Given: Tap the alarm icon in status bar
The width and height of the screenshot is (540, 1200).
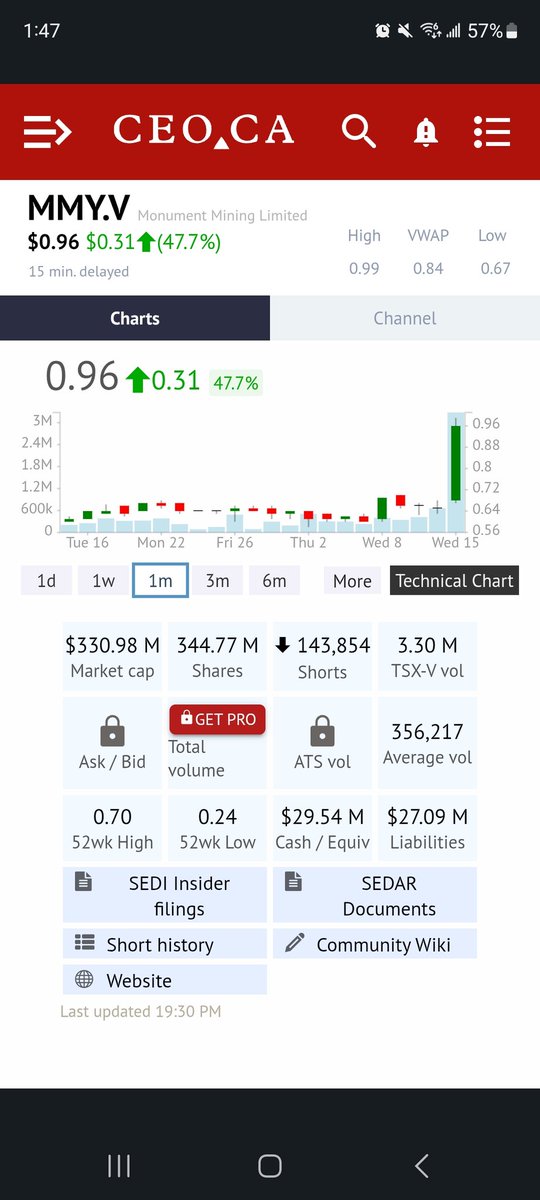Looking at the screenshot, I should click(383, 31).
